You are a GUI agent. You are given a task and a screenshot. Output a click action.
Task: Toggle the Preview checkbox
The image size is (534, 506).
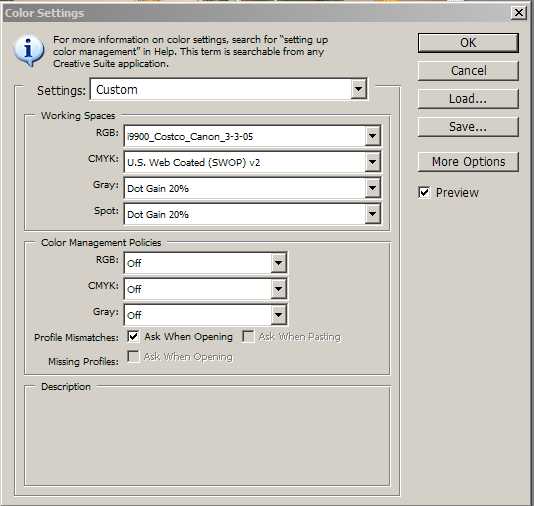424,192
